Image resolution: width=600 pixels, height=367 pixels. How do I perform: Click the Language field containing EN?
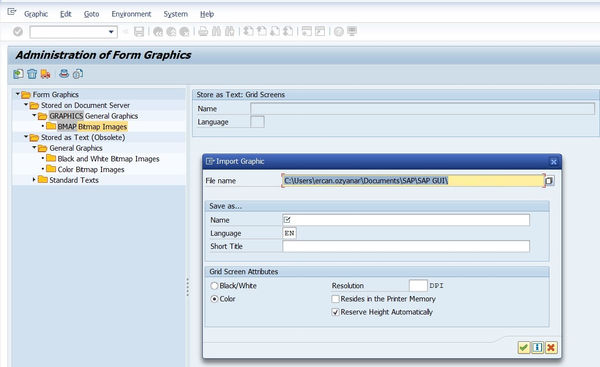coord(289,233)
